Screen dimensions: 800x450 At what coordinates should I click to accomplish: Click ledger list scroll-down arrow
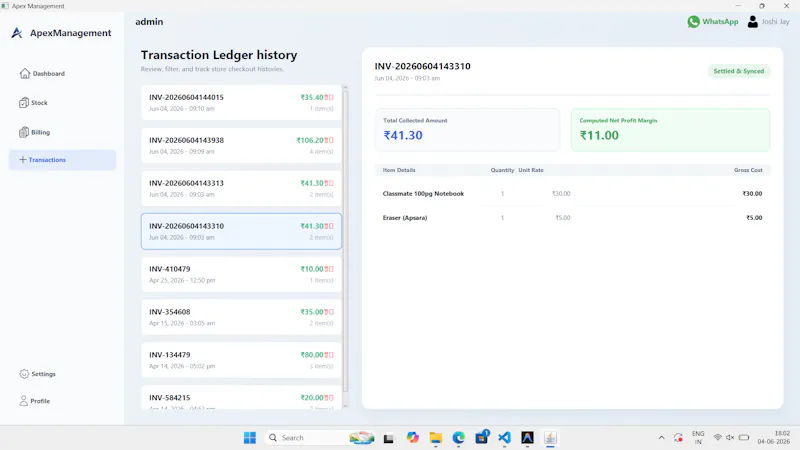click(345, 406)
